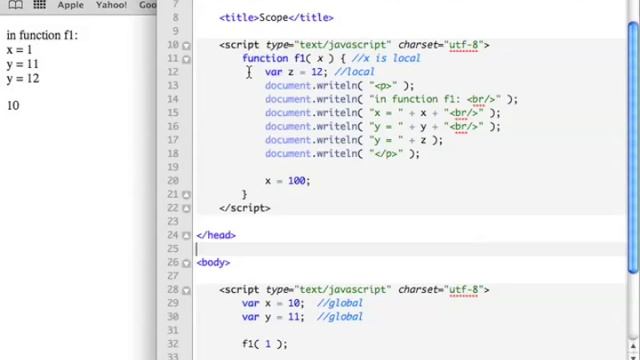Screen dimensions: 640x360
Task: Click the writeln 'in function f1' statement line 14
Action: 391,99
